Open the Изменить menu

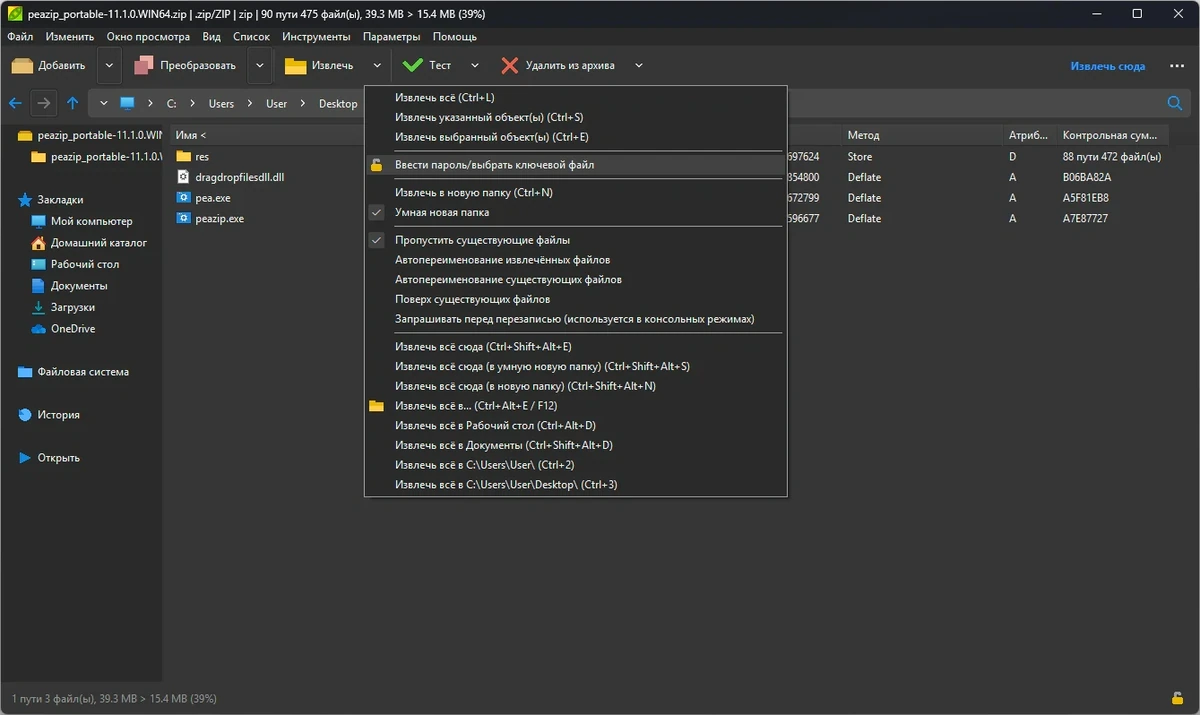70,37
